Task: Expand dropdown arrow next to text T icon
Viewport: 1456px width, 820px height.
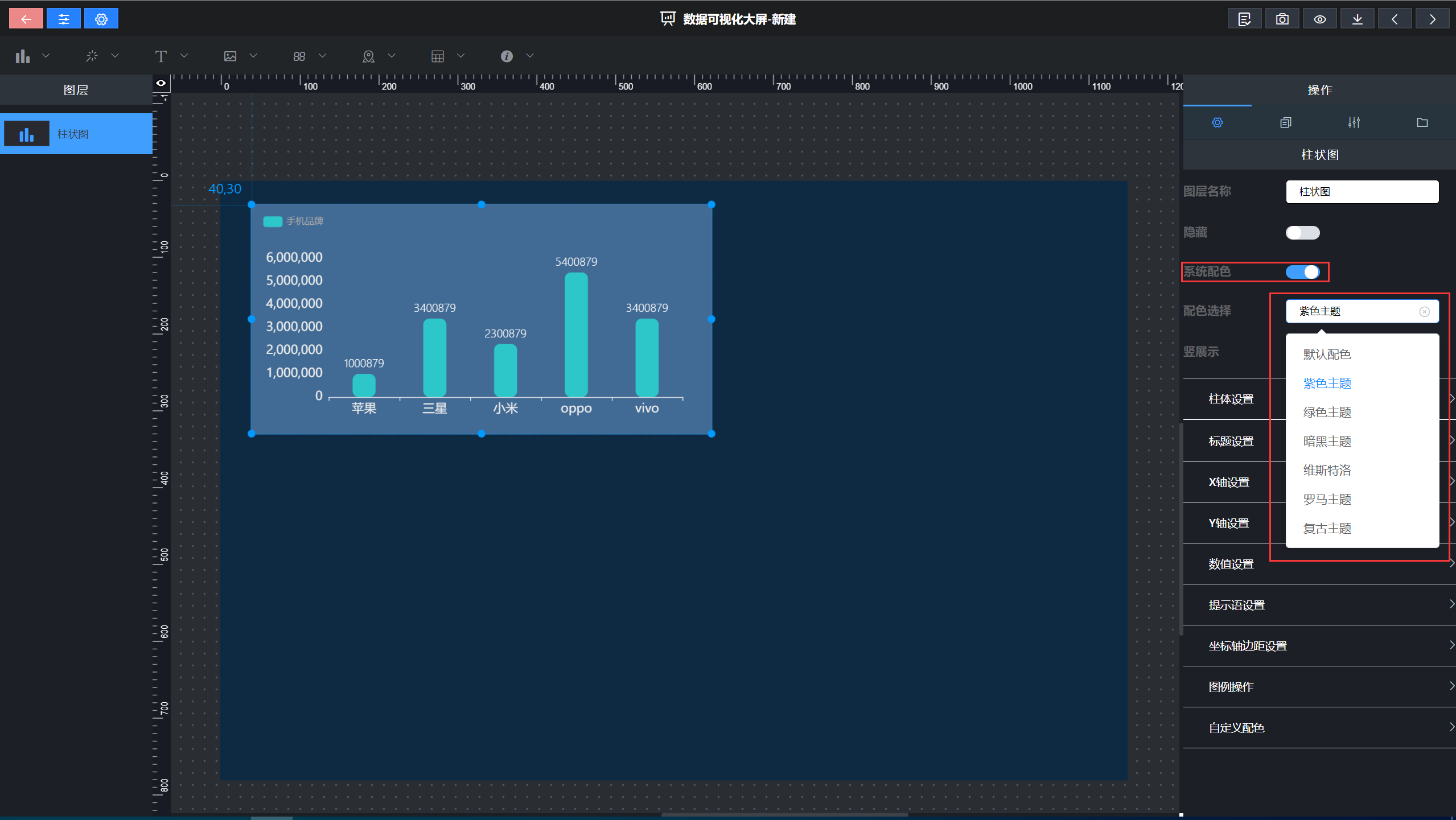Action: [184, 56]
